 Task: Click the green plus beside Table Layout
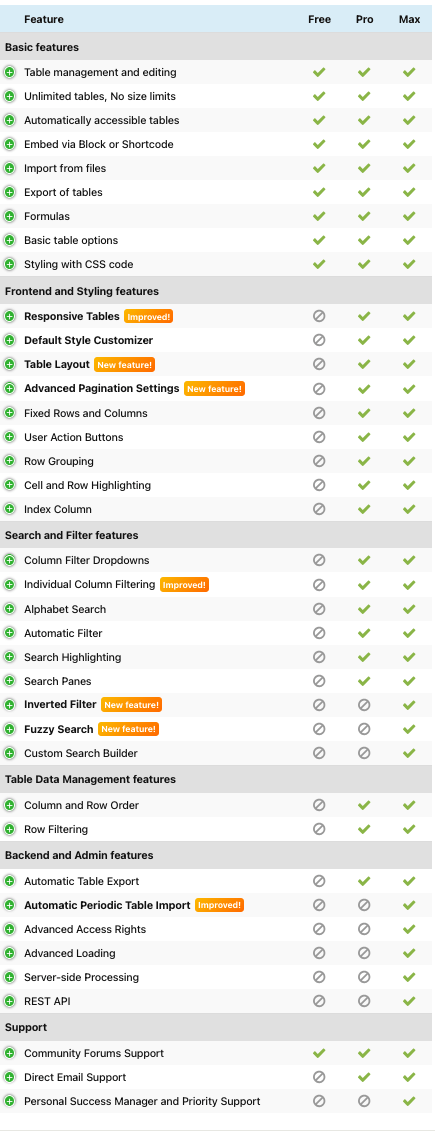[x=9, y=364]
